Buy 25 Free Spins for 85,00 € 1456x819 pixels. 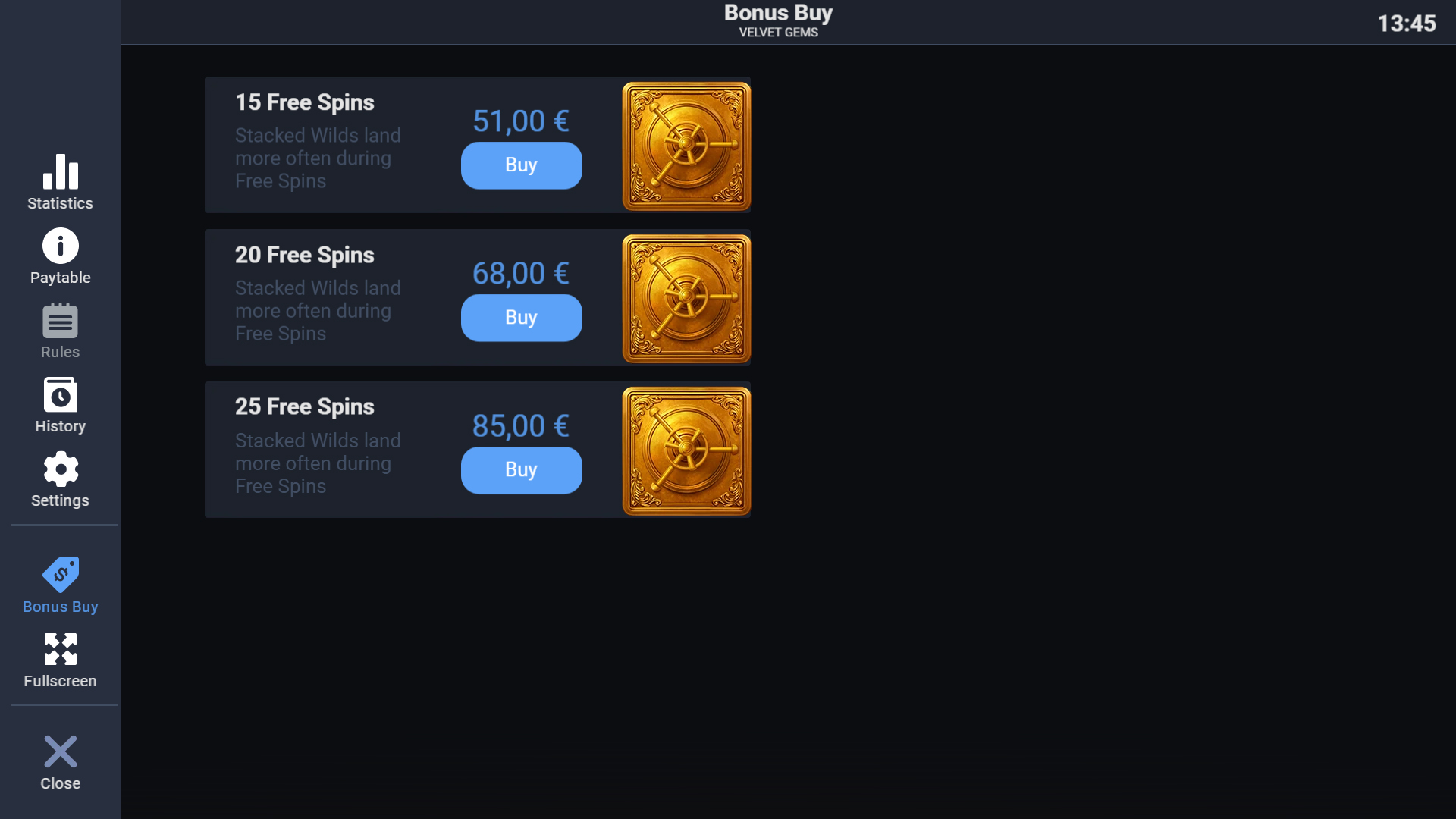521,470
